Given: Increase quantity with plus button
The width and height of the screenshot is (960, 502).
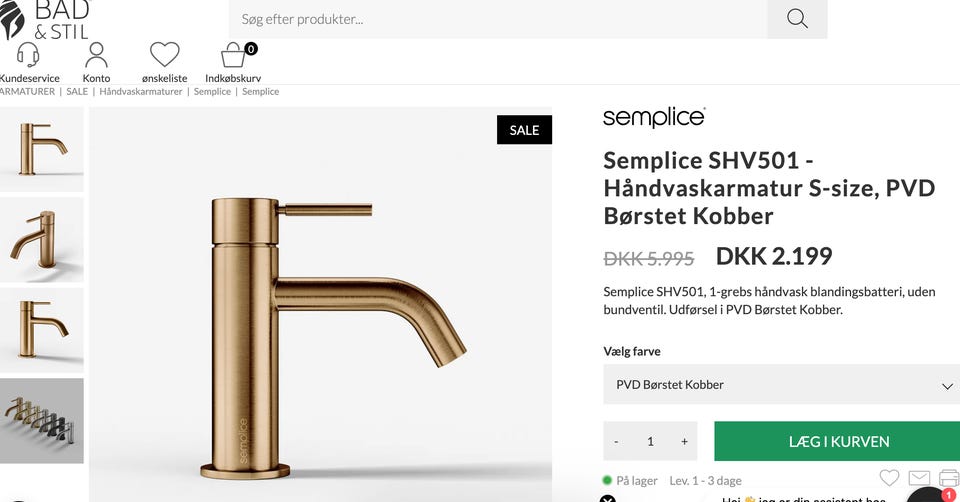Looking at the screenshot, I should 684,441.
